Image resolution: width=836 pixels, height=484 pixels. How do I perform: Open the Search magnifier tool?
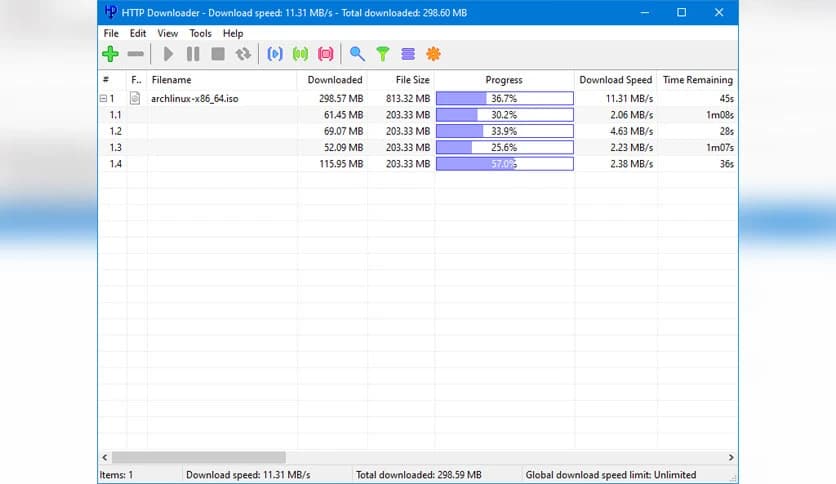(357, 54)
